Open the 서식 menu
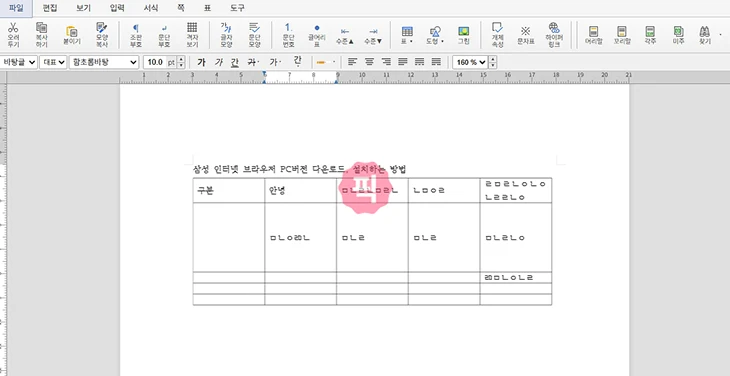The height and width of the screenshot is (376, 730). pyautogui.click(x=150, y=8)
